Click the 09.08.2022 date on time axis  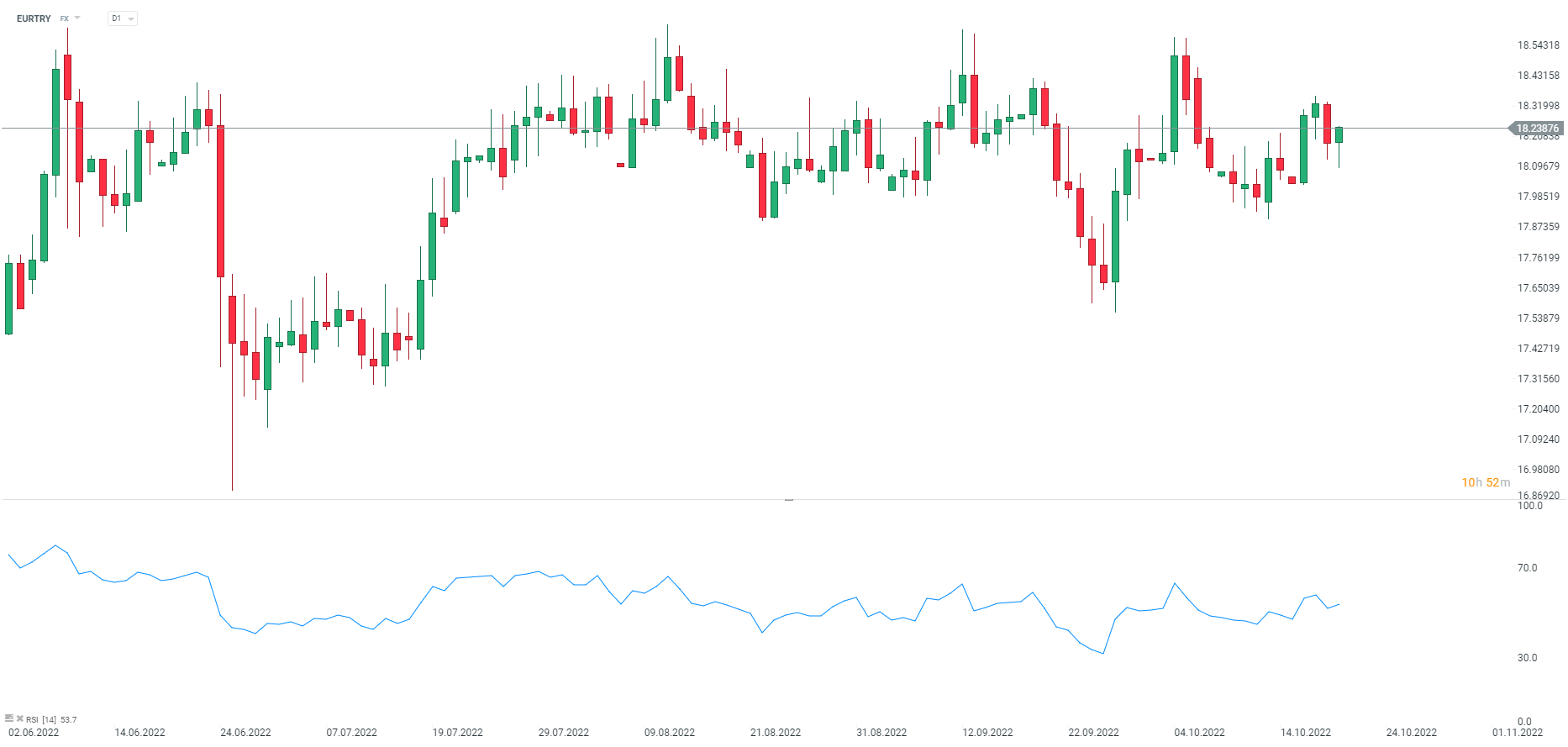click(x=670, y=733)
